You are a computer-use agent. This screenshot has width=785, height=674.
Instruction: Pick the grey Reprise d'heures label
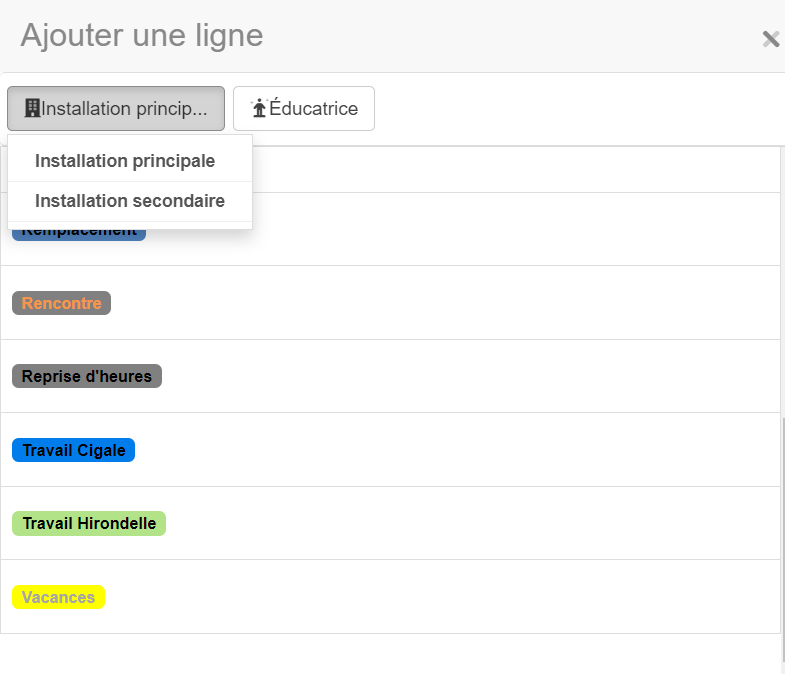(87, 377)
